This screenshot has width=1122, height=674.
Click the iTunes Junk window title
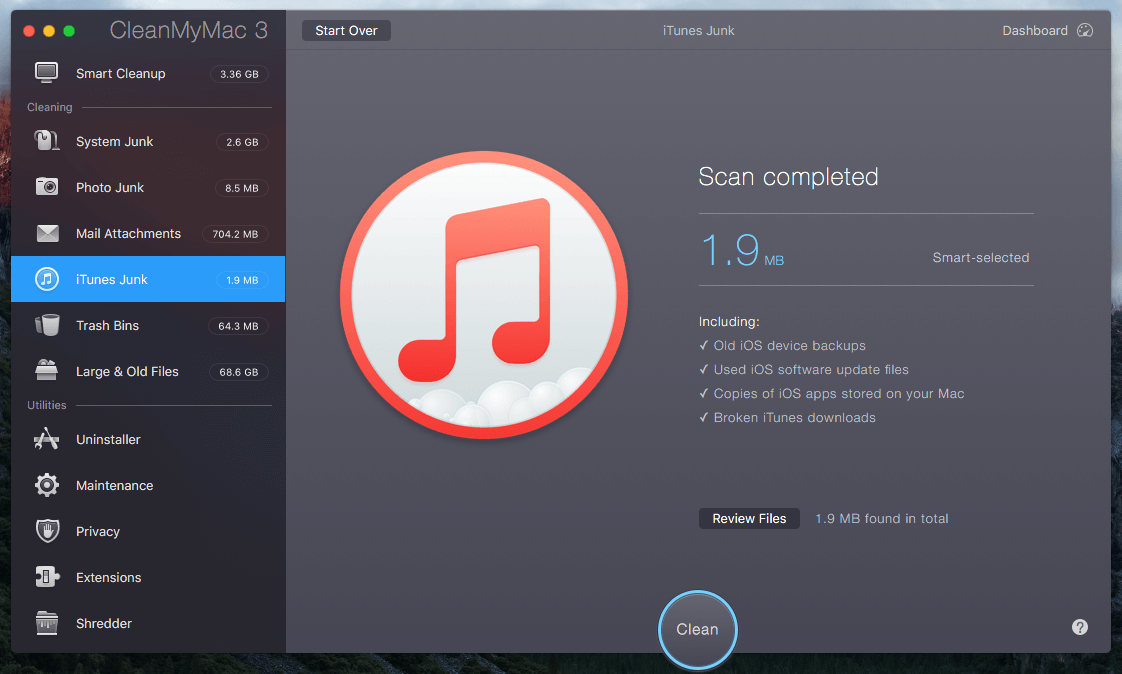[x=698, y=31]
